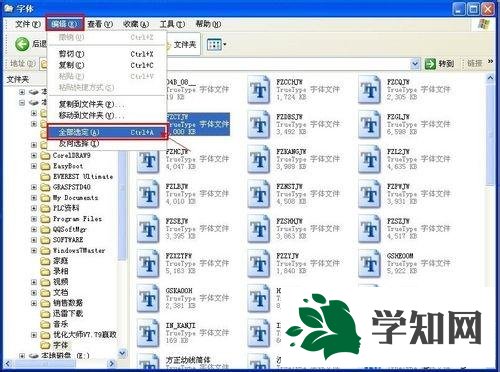Select the FZPWJW font file icon
The image size is (500, 372).
pyautogui.click(x=369, y=194)
